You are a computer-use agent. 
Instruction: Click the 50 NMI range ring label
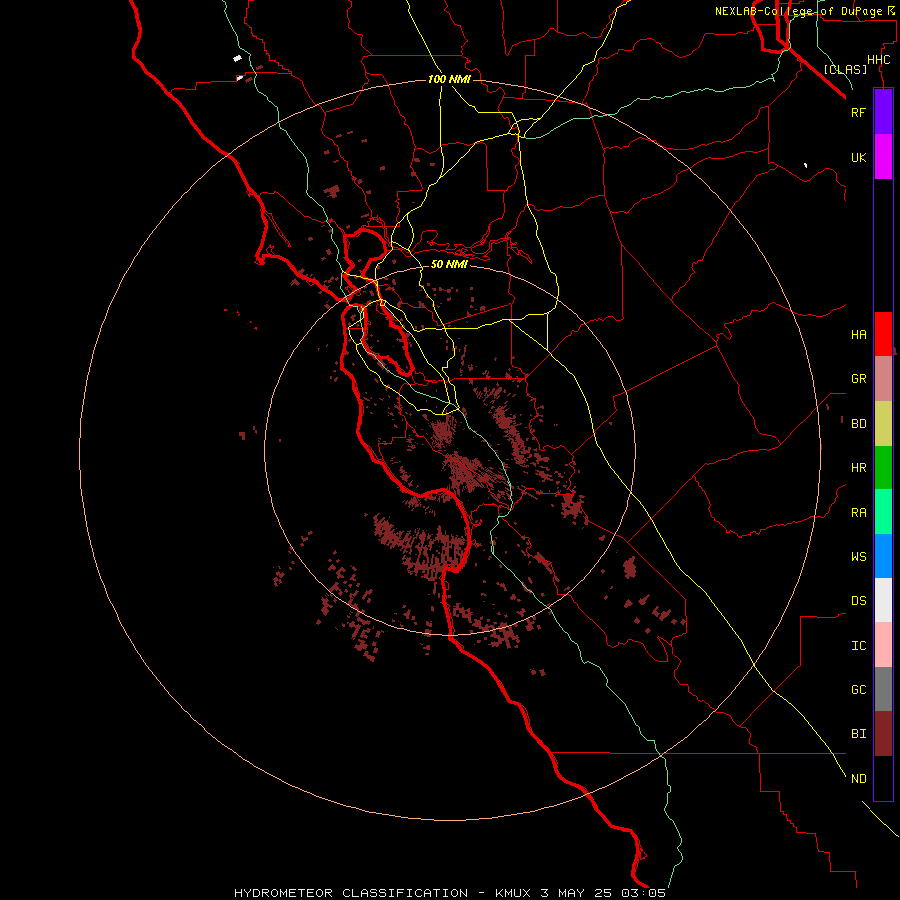pos(449,264)
